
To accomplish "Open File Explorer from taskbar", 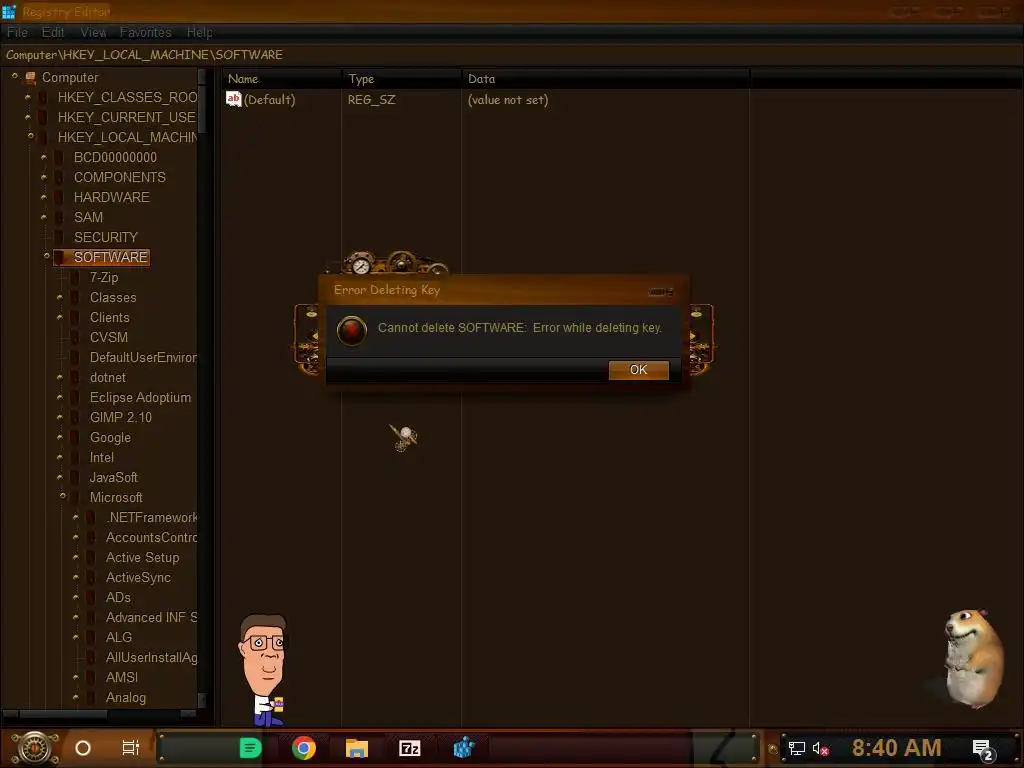I will (x=357, y=748).
